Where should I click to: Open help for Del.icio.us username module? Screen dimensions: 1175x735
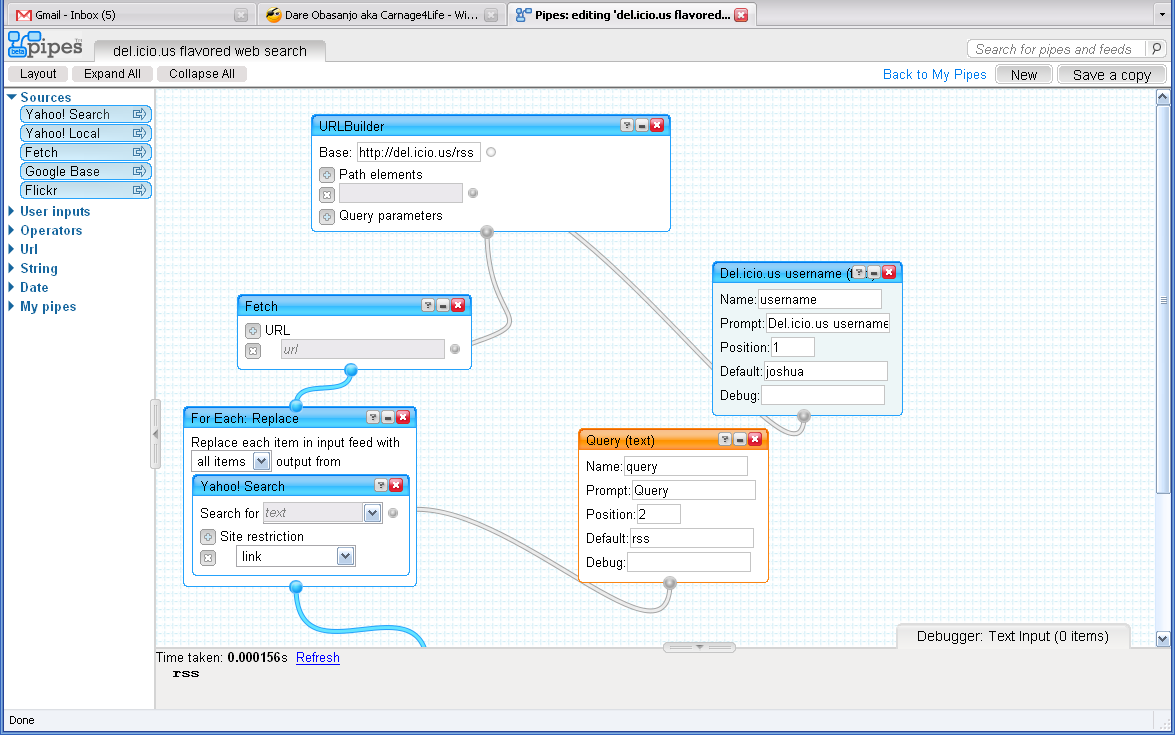pos(860,272)
